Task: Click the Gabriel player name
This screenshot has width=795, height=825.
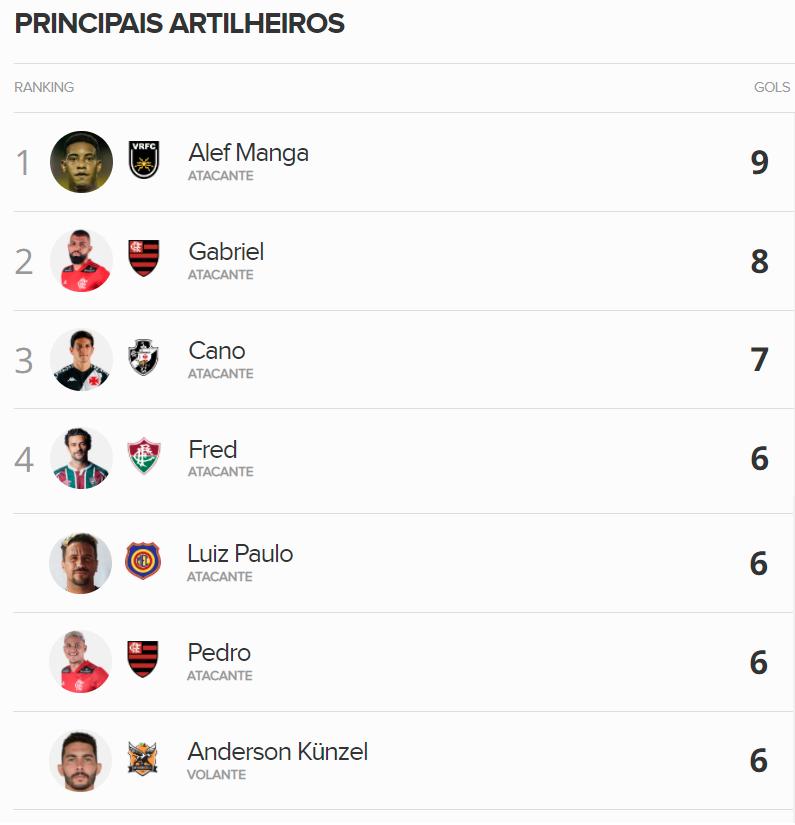Action: coord(226,252)
